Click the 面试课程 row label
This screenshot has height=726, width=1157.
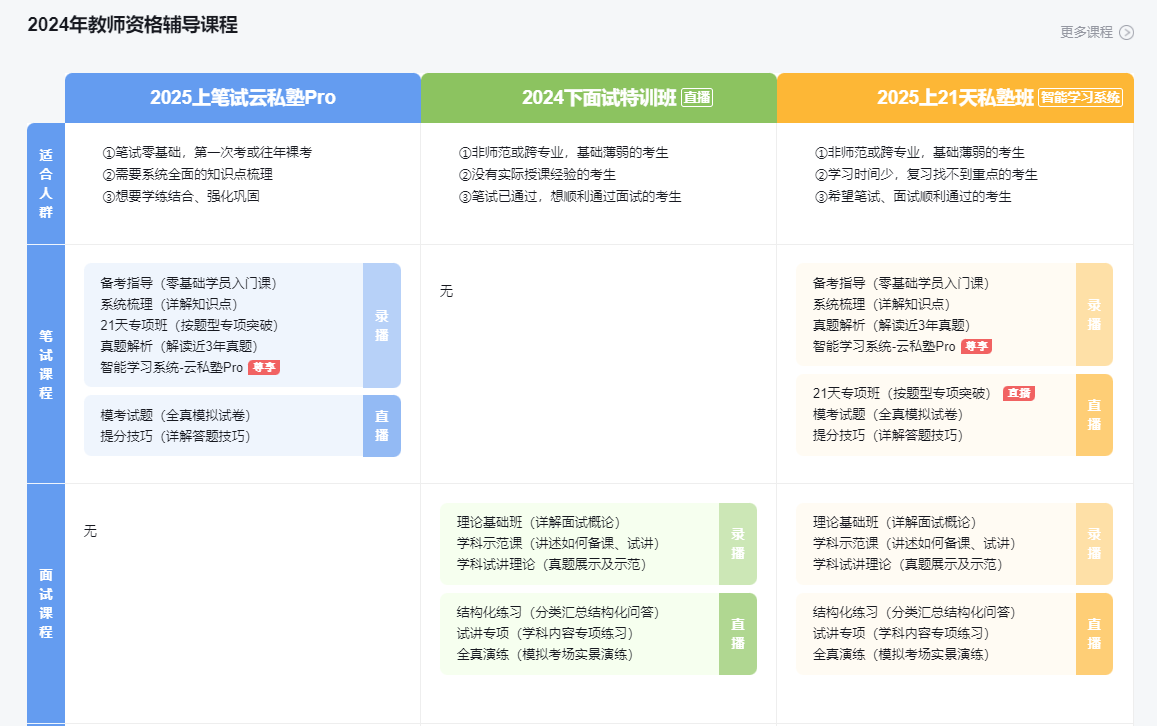click(x=46, y=603)
